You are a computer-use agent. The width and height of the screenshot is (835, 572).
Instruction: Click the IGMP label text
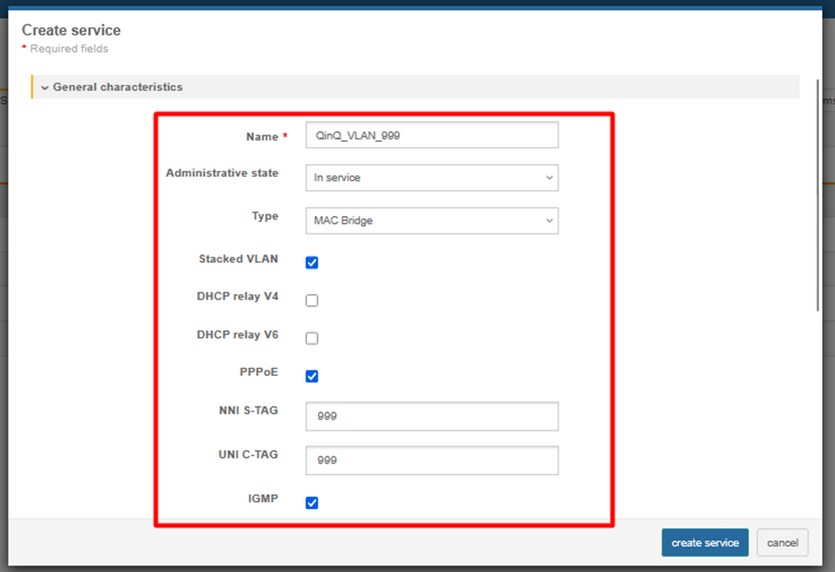[x=262, y=497]
